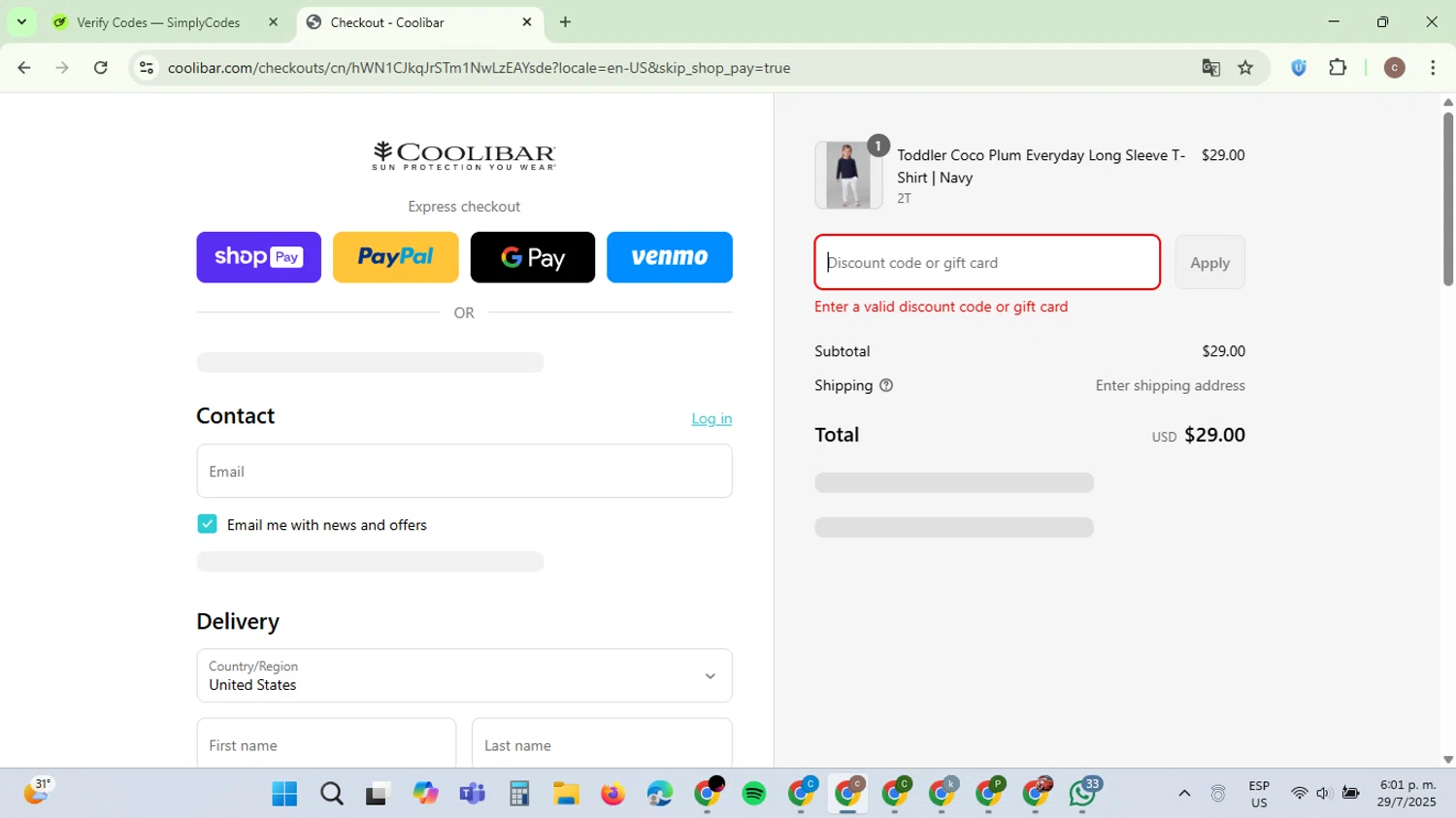Open the translate page icon

(1210, 68)
